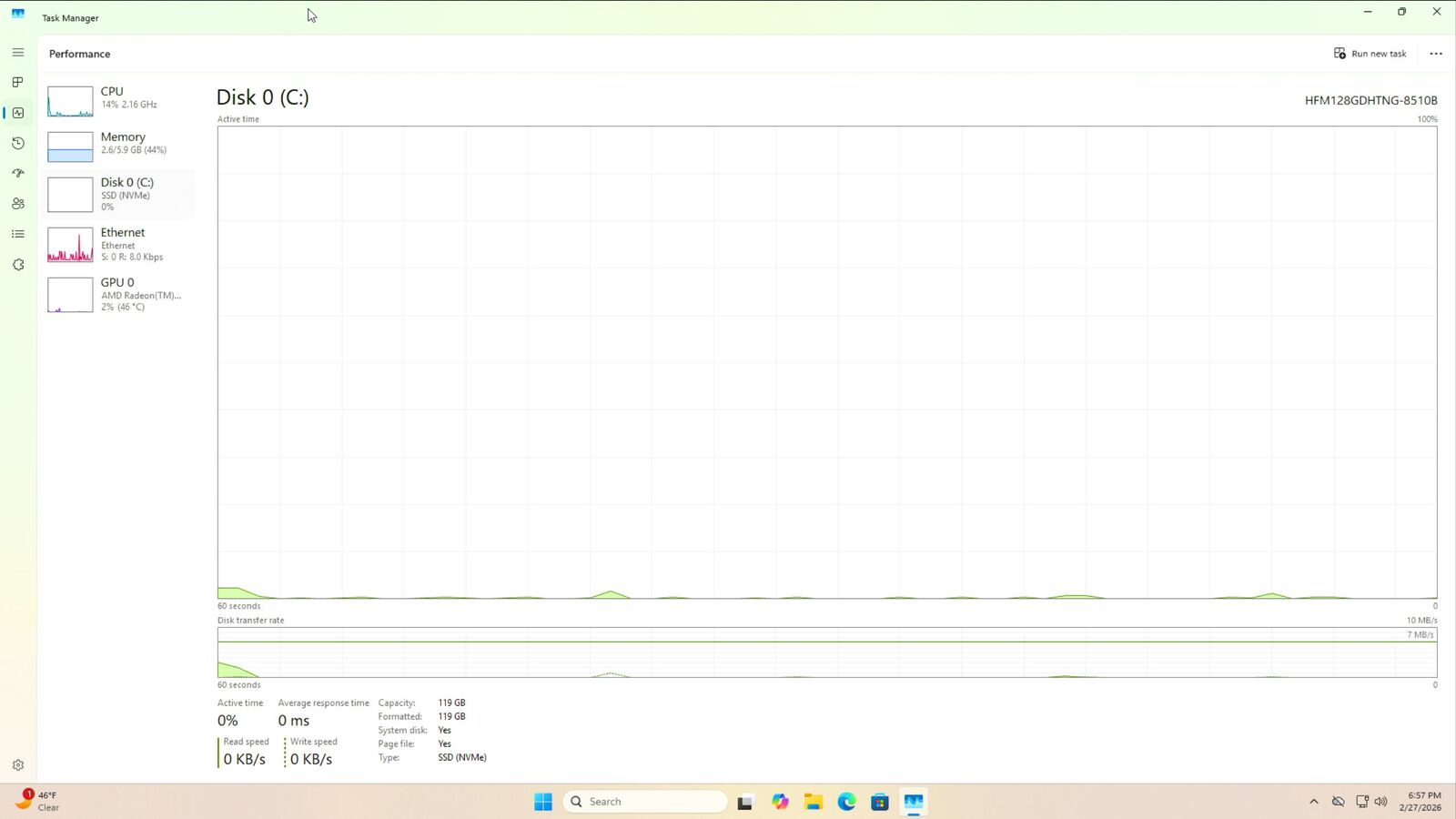Open Task Manager settings gear
The image size is (1456, 819).
tap(17, 765)
